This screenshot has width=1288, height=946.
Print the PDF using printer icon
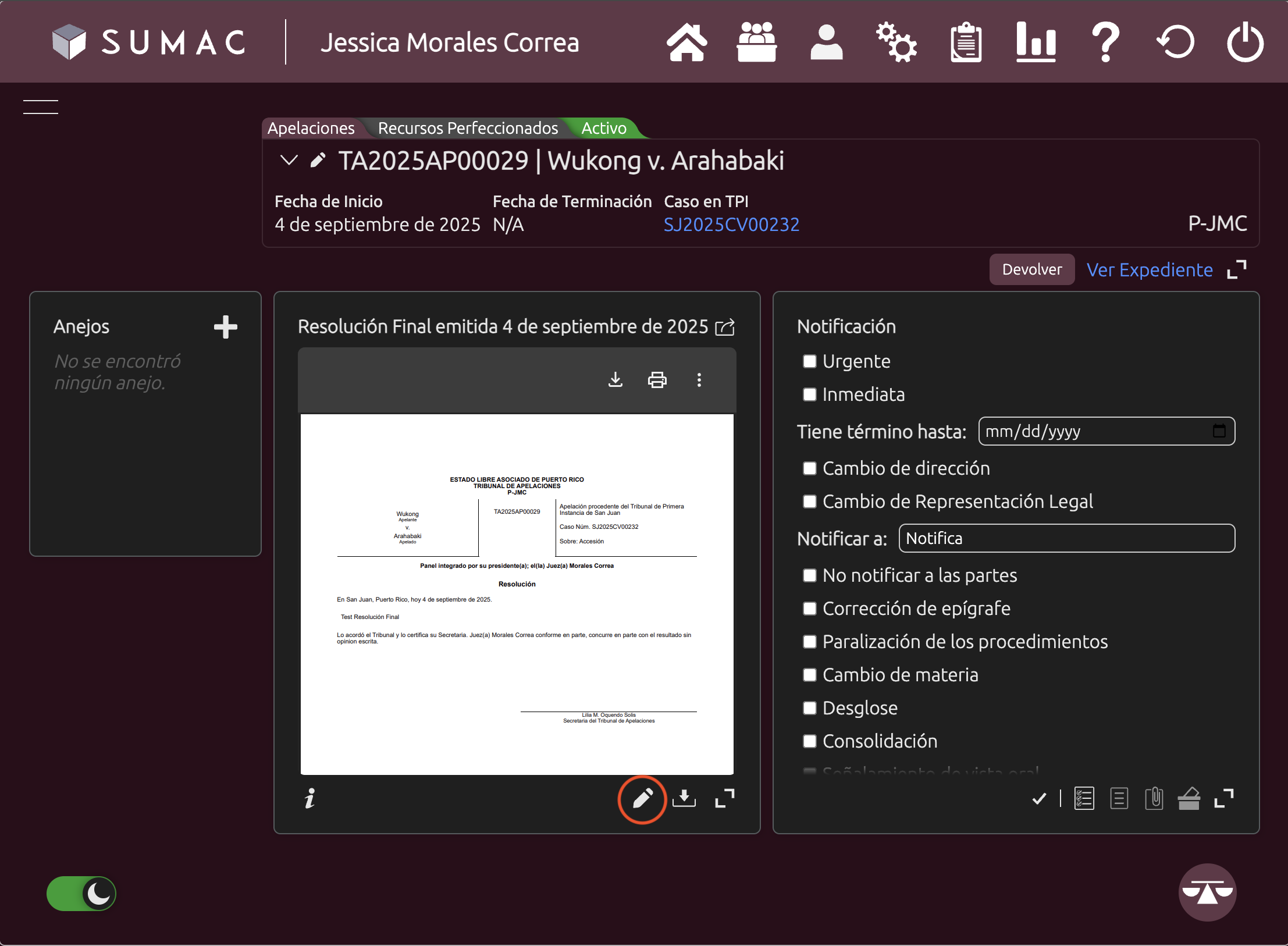click(657, 380)
